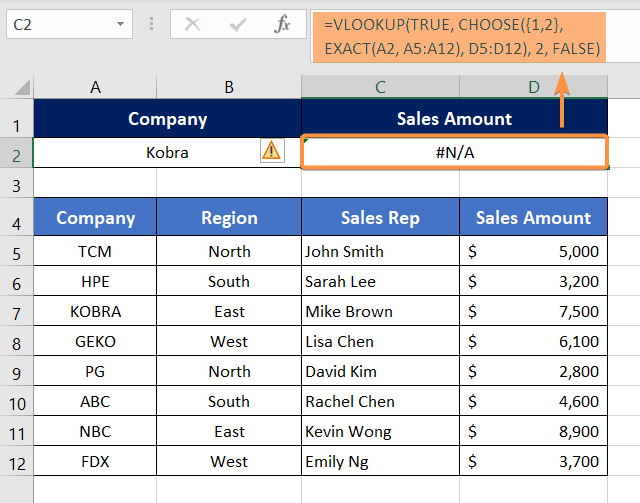The image size is (640, 503).
Task: Click the formula bar options dots handle
Action: click(151, 24)
